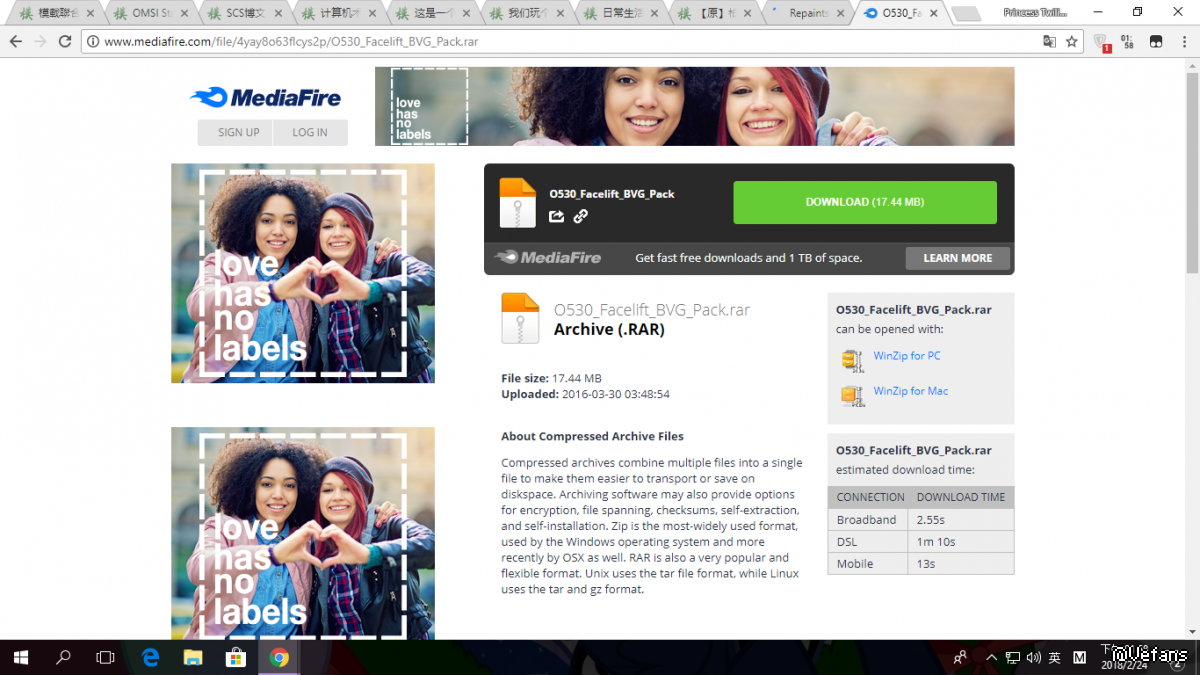Switch to the Repaints browser tab
This screenshot has height=675, width=1200.
point(806,13)
